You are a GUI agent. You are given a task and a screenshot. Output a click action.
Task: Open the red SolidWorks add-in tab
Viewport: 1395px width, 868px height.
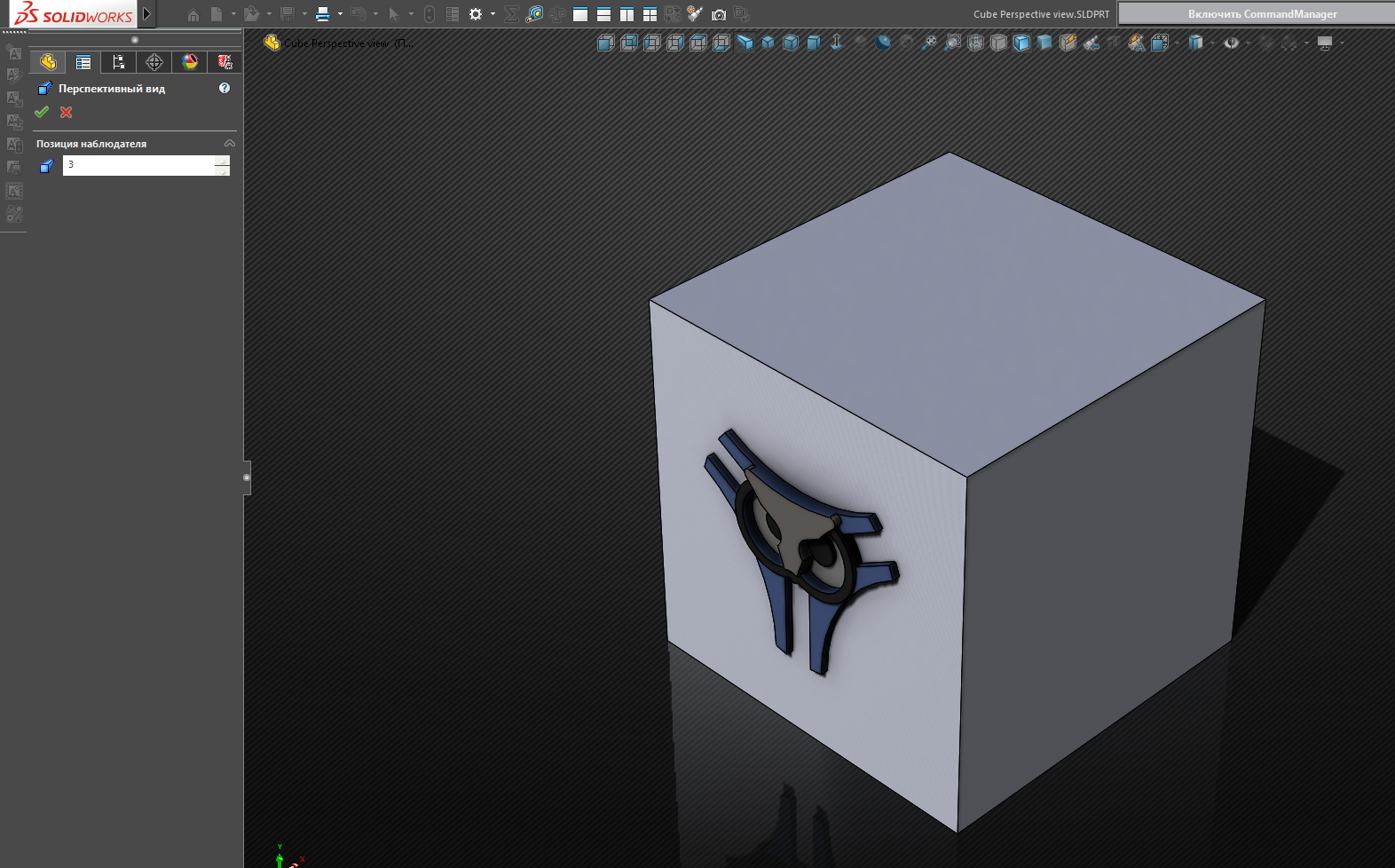(x=225, y=62)
